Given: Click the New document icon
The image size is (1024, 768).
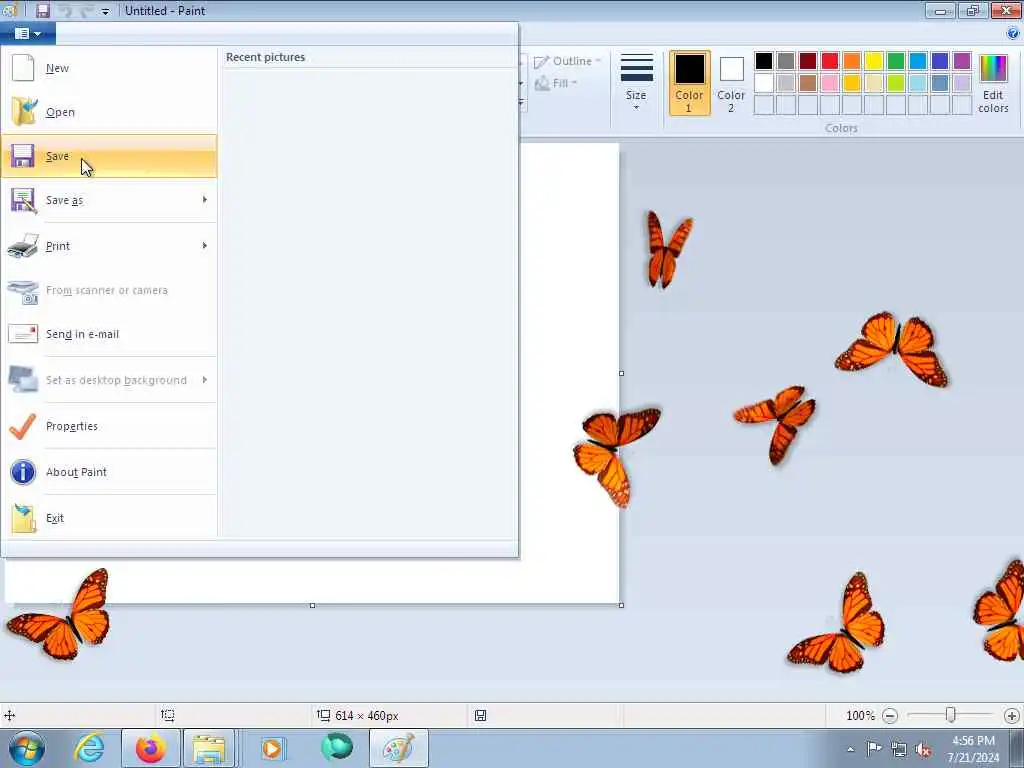Looking at the screenshot, I should coord(23,68).
